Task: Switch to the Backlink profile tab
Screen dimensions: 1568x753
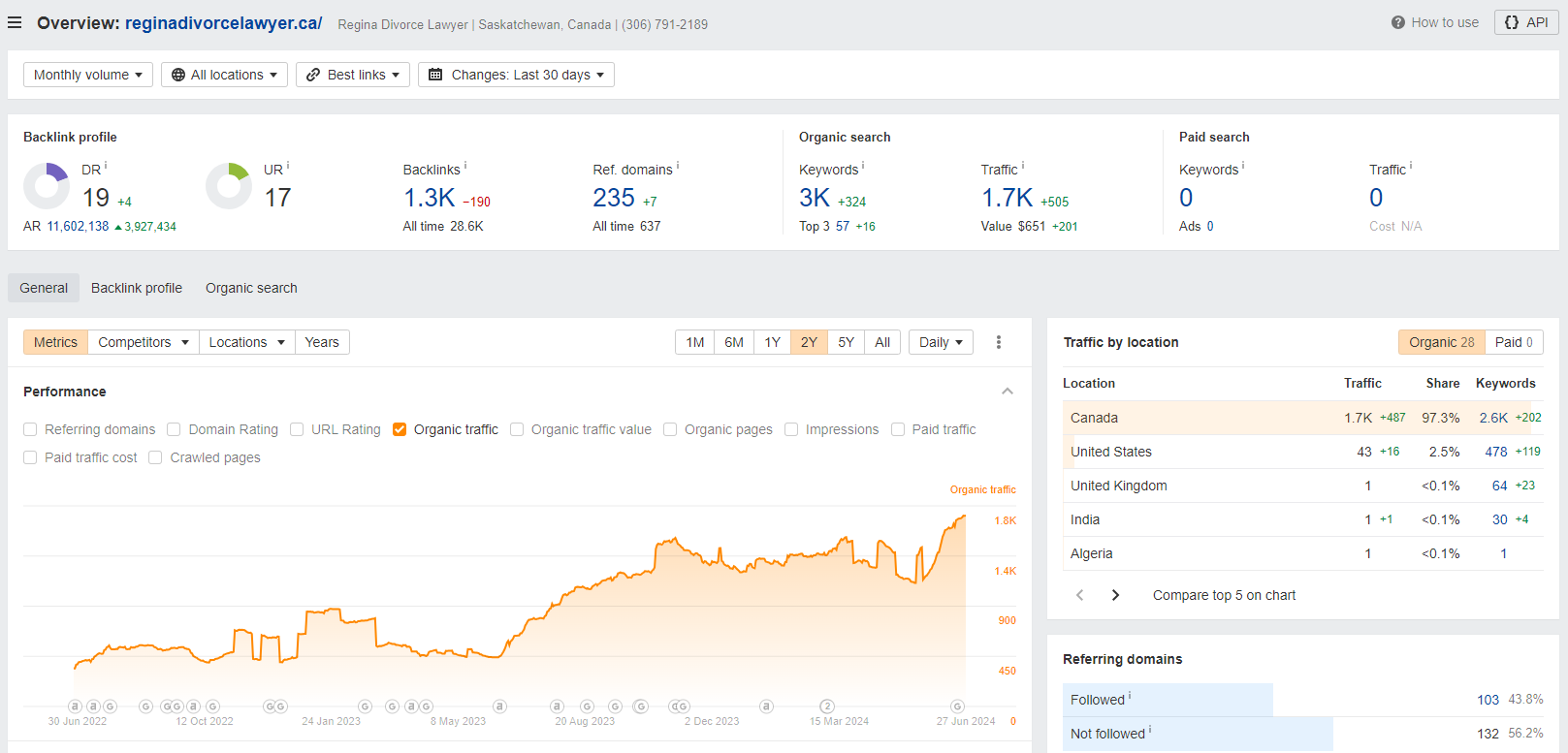Action: click(137, 288)
